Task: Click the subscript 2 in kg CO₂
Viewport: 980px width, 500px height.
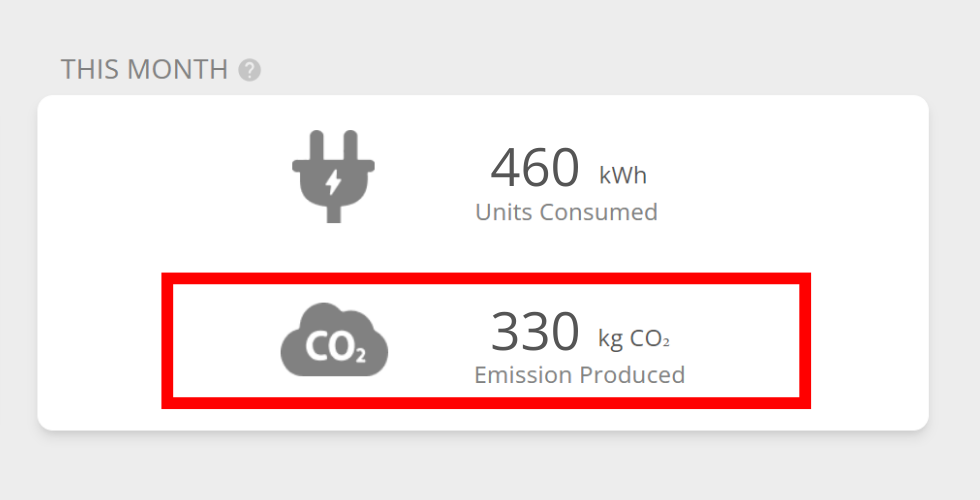Action: click(665, 344)
